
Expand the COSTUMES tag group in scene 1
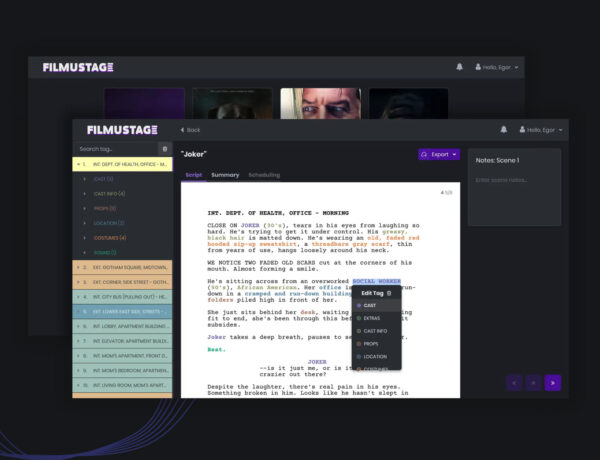[109, 238]
